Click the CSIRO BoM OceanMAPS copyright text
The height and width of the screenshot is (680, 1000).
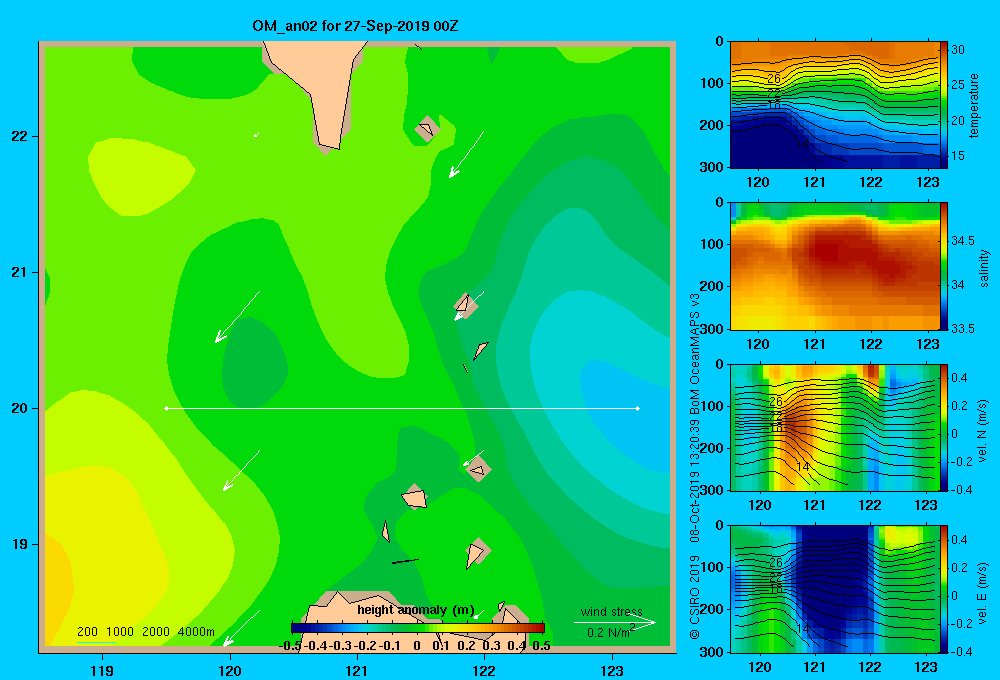point(695,466)
